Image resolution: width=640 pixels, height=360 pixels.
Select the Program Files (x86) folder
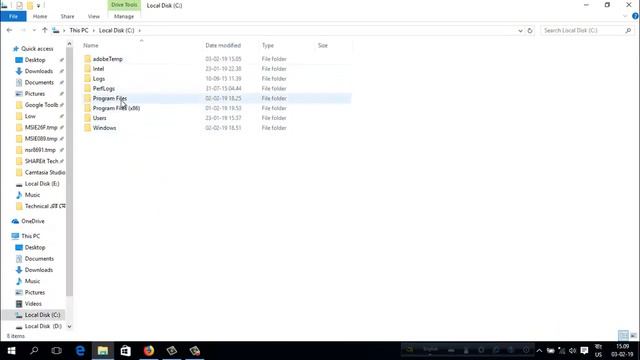(116, 108)
